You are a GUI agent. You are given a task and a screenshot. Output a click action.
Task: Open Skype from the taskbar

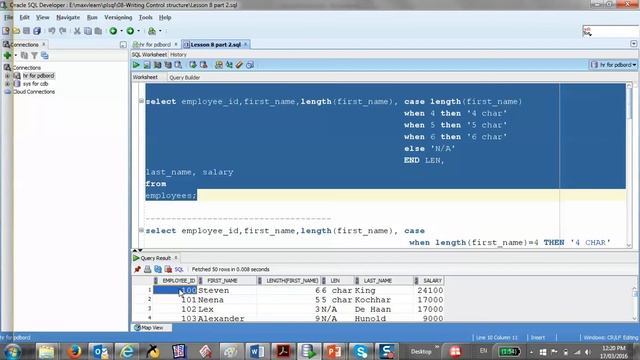coord(361,351)
